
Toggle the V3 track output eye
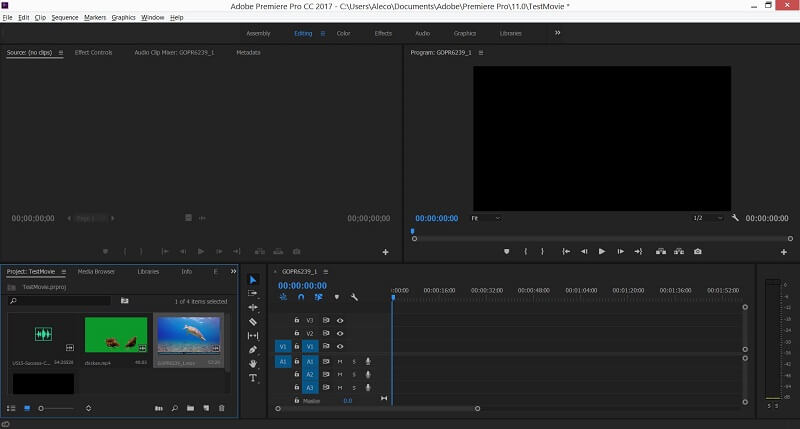(340, 320)
